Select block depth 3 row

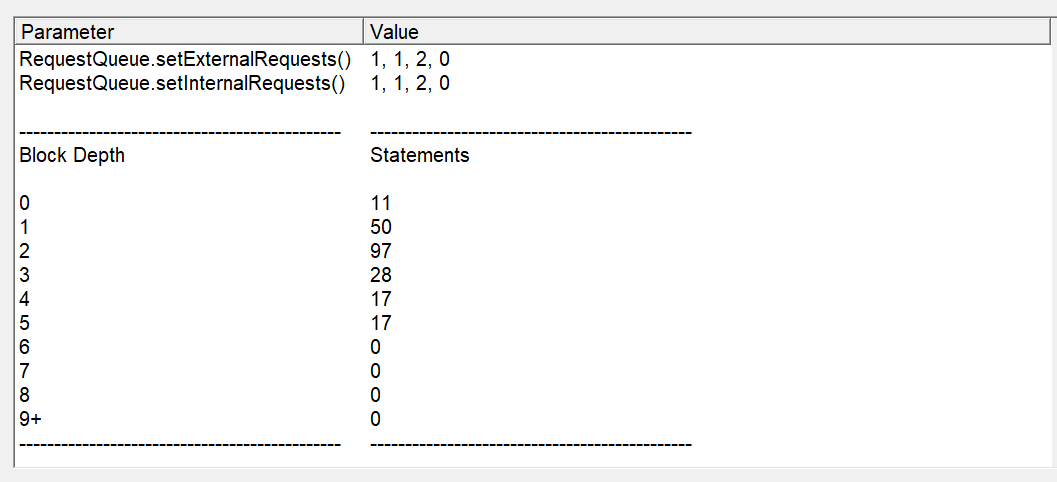click(25, 275)
